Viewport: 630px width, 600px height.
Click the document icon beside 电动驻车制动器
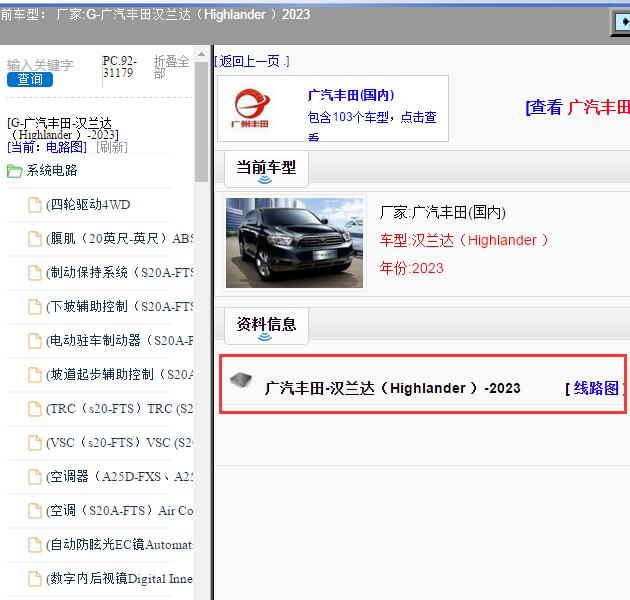(x=35, y=341)
